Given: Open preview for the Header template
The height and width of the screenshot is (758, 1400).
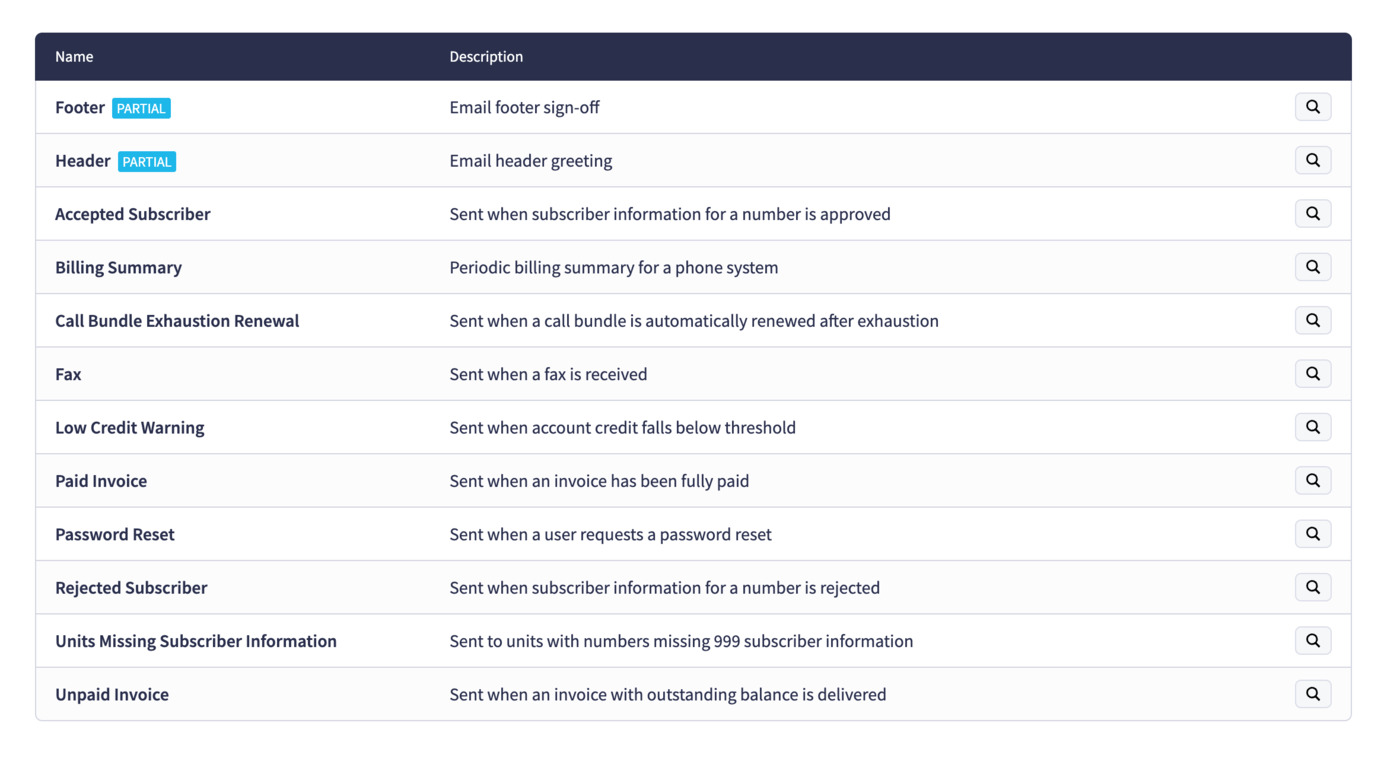Looking at the screenshot, I should [x=1313, y=160].
